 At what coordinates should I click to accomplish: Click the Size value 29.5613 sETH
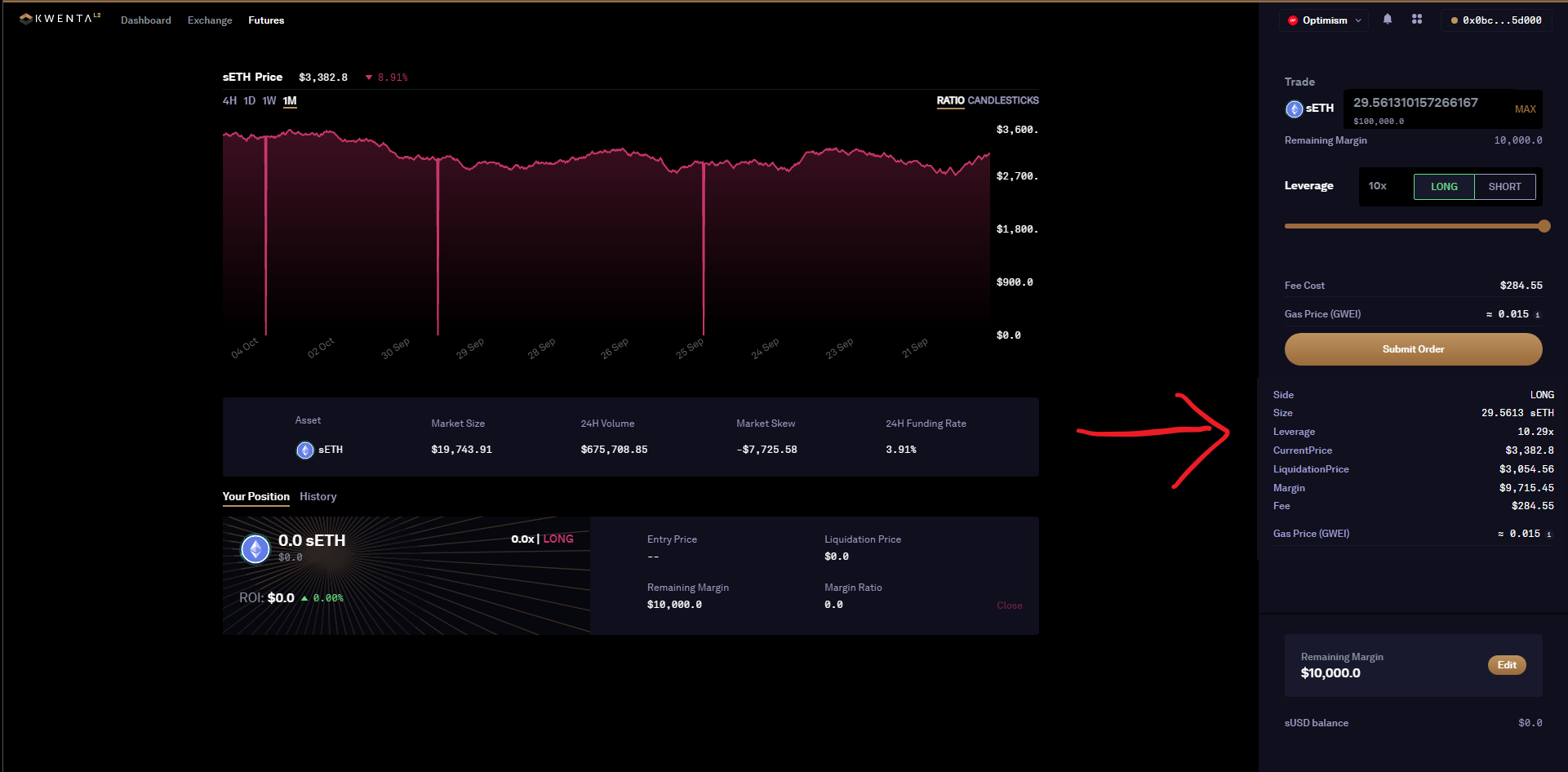pyautogui.click(x=1517, y=413)
